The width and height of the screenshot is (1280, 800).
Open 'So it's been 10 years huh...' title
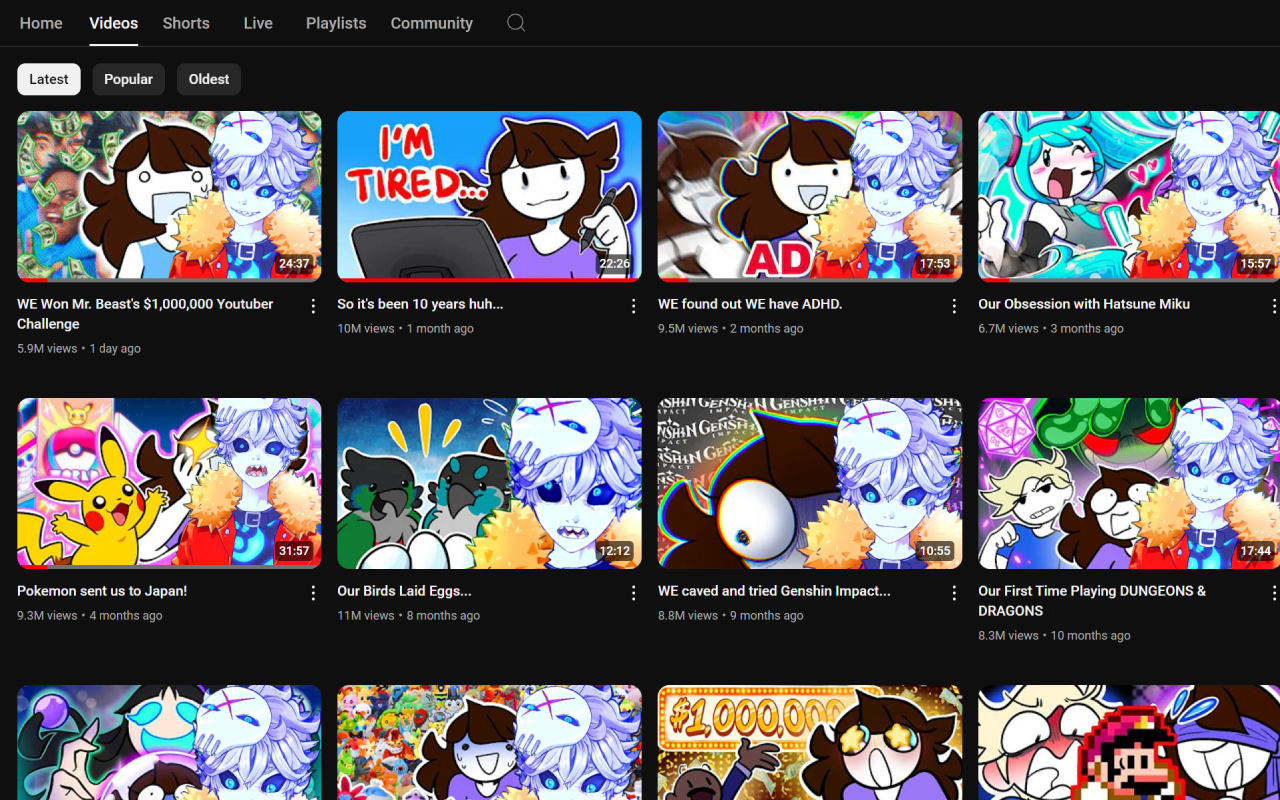[420, 304]
